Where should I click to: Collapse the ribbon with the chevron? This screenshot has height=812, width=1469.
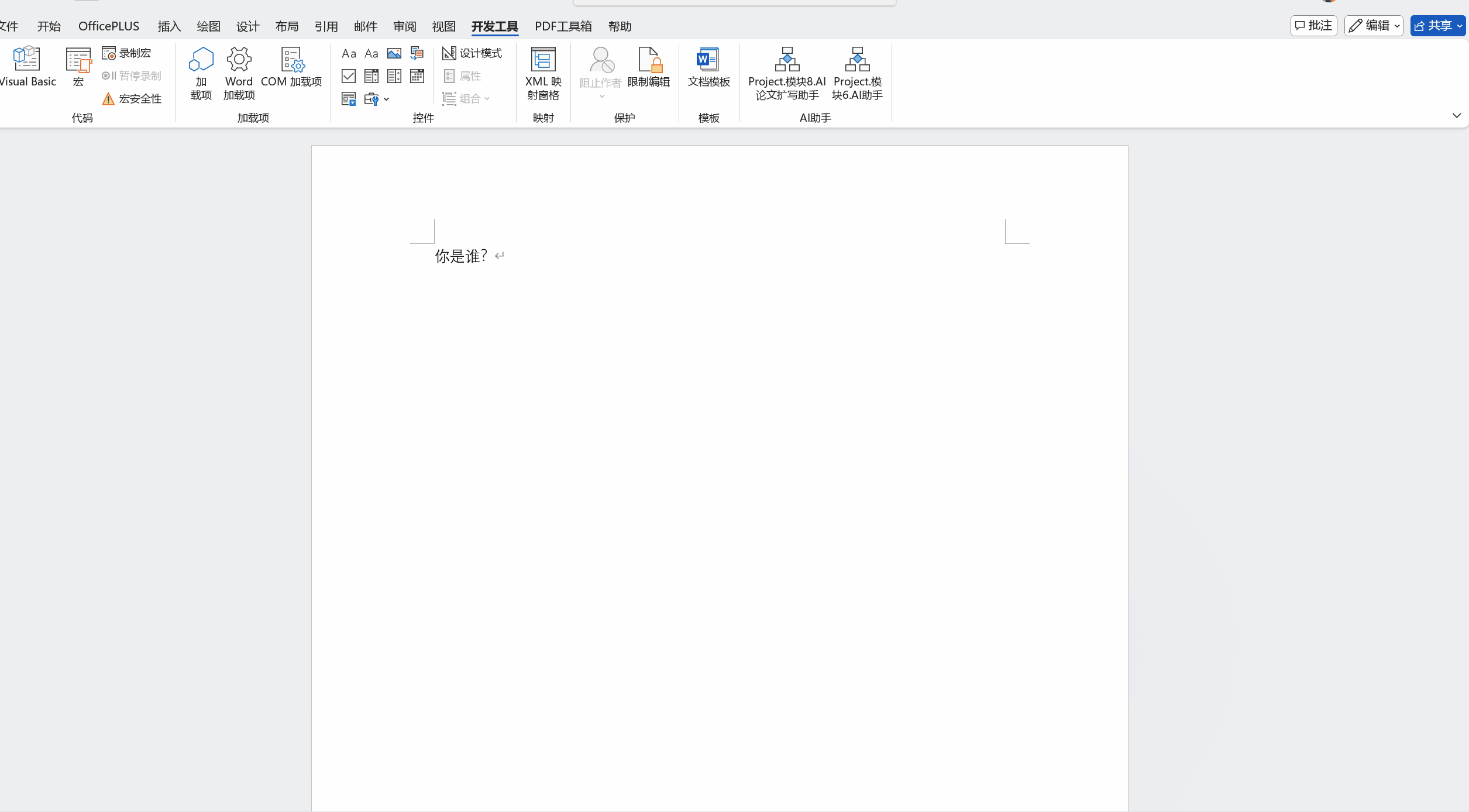(1456, 116)
